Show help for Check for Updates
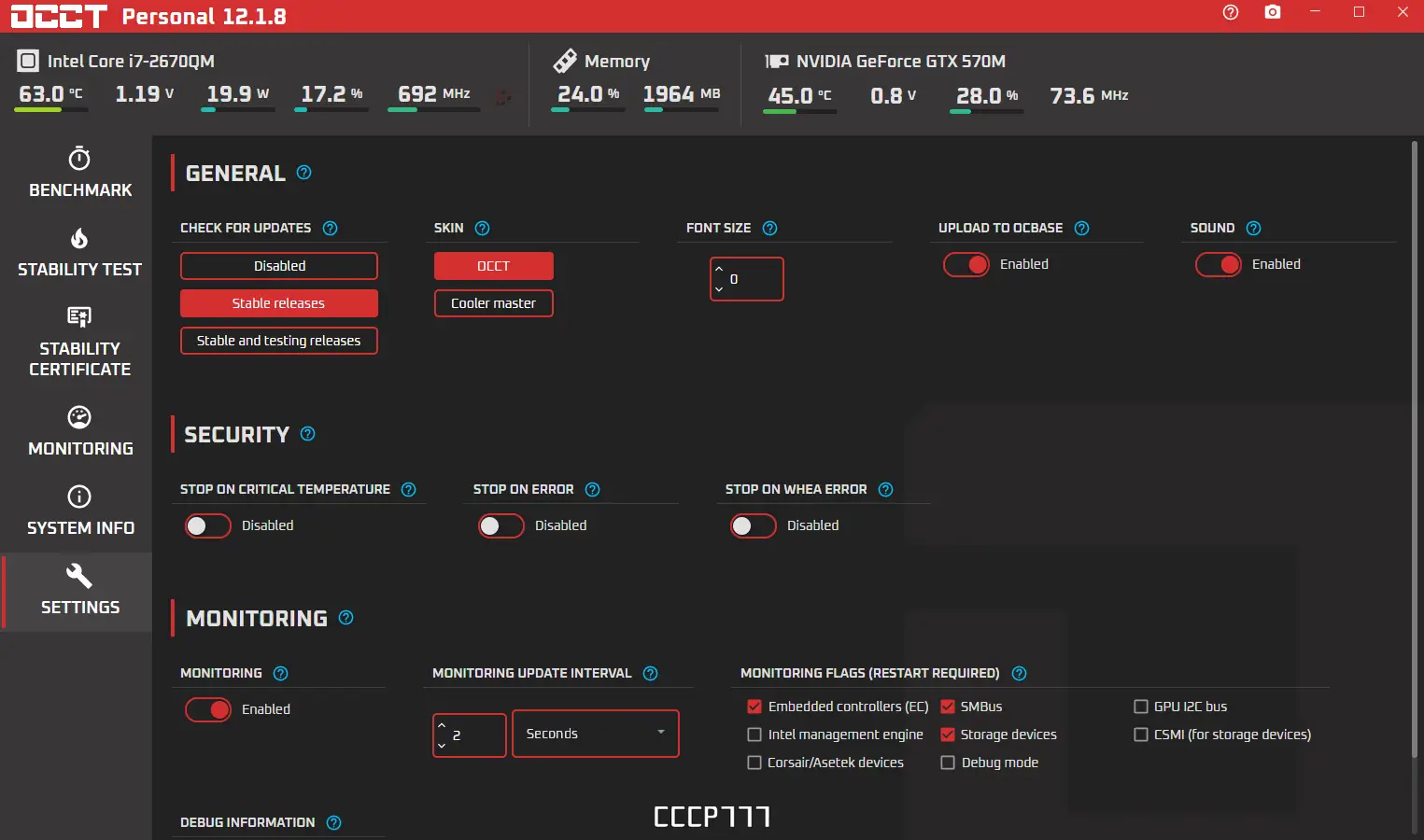The image size is (1424, 840). [x=331, y=229]
